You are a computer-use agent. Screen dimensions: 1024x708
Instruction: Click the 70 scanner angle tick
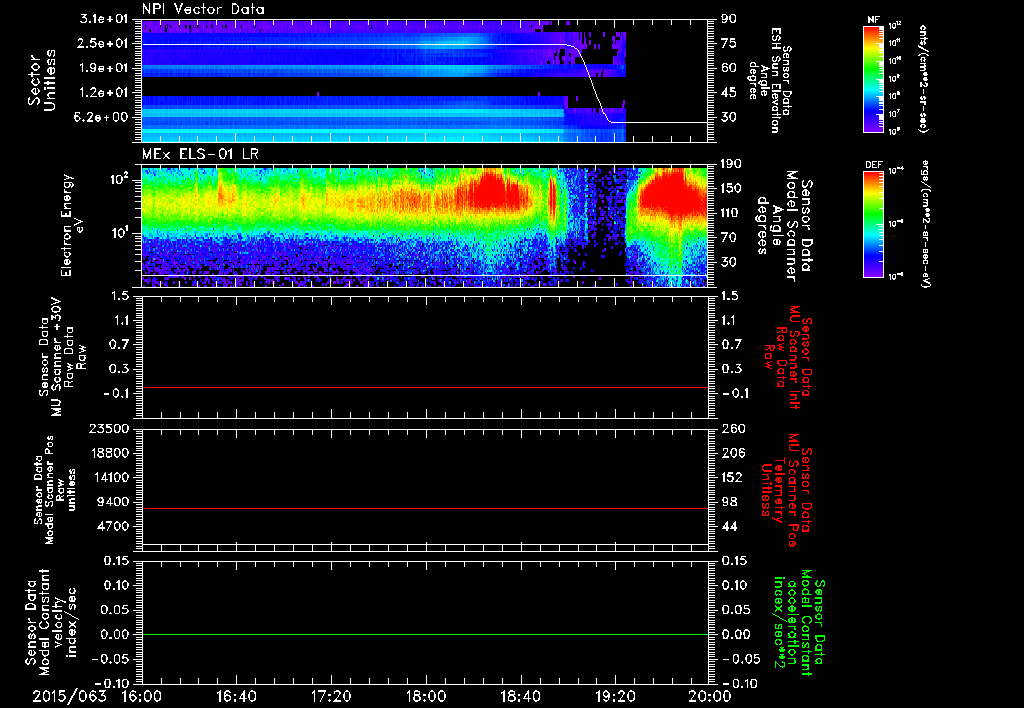coord(729,238)
